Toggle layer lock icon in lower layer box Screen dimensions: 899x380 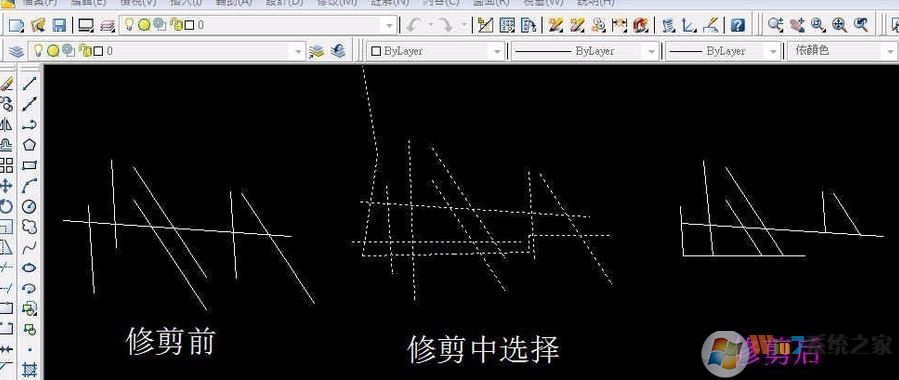click(85, 51)
